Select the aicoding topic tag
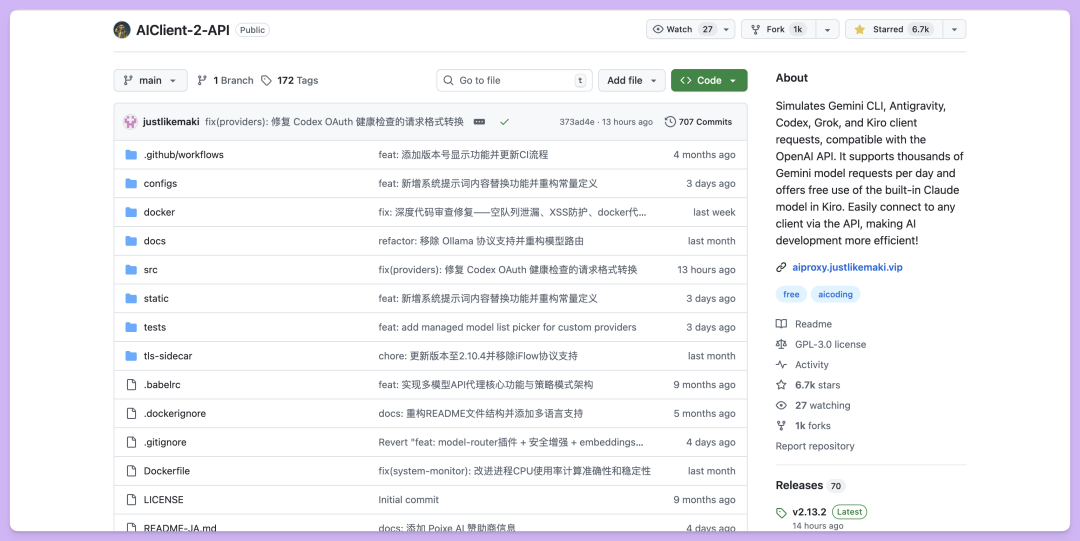 tap(835, 294)
